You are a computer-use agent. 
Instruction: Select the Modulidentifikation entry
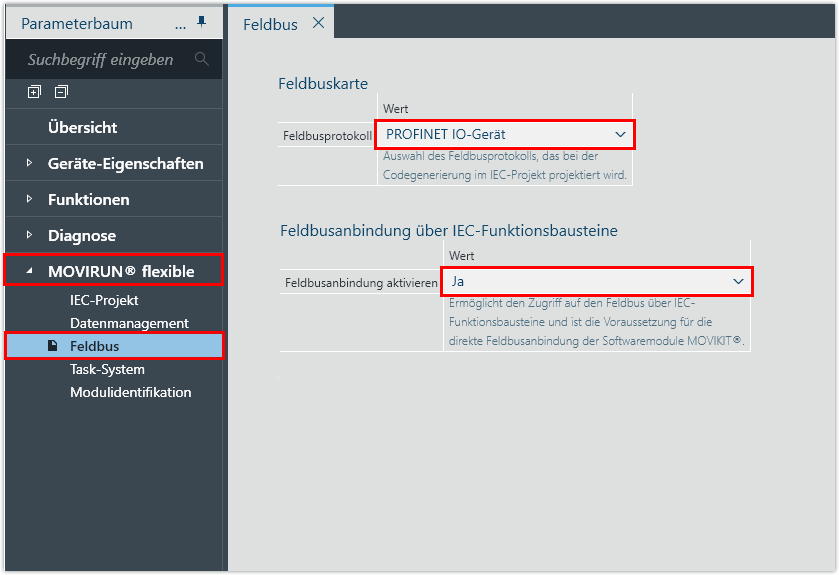click(x=130, y=392)
